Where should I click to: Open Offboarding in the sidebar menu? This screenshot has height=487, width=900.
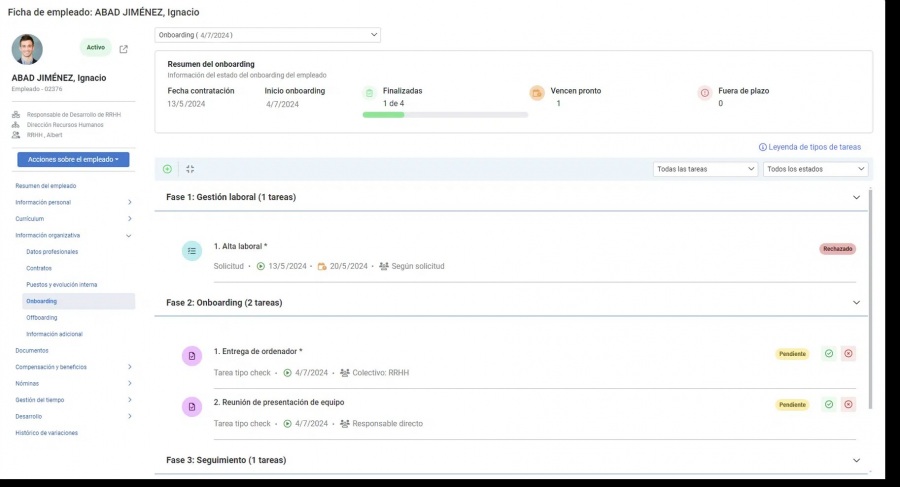point(42,317)
